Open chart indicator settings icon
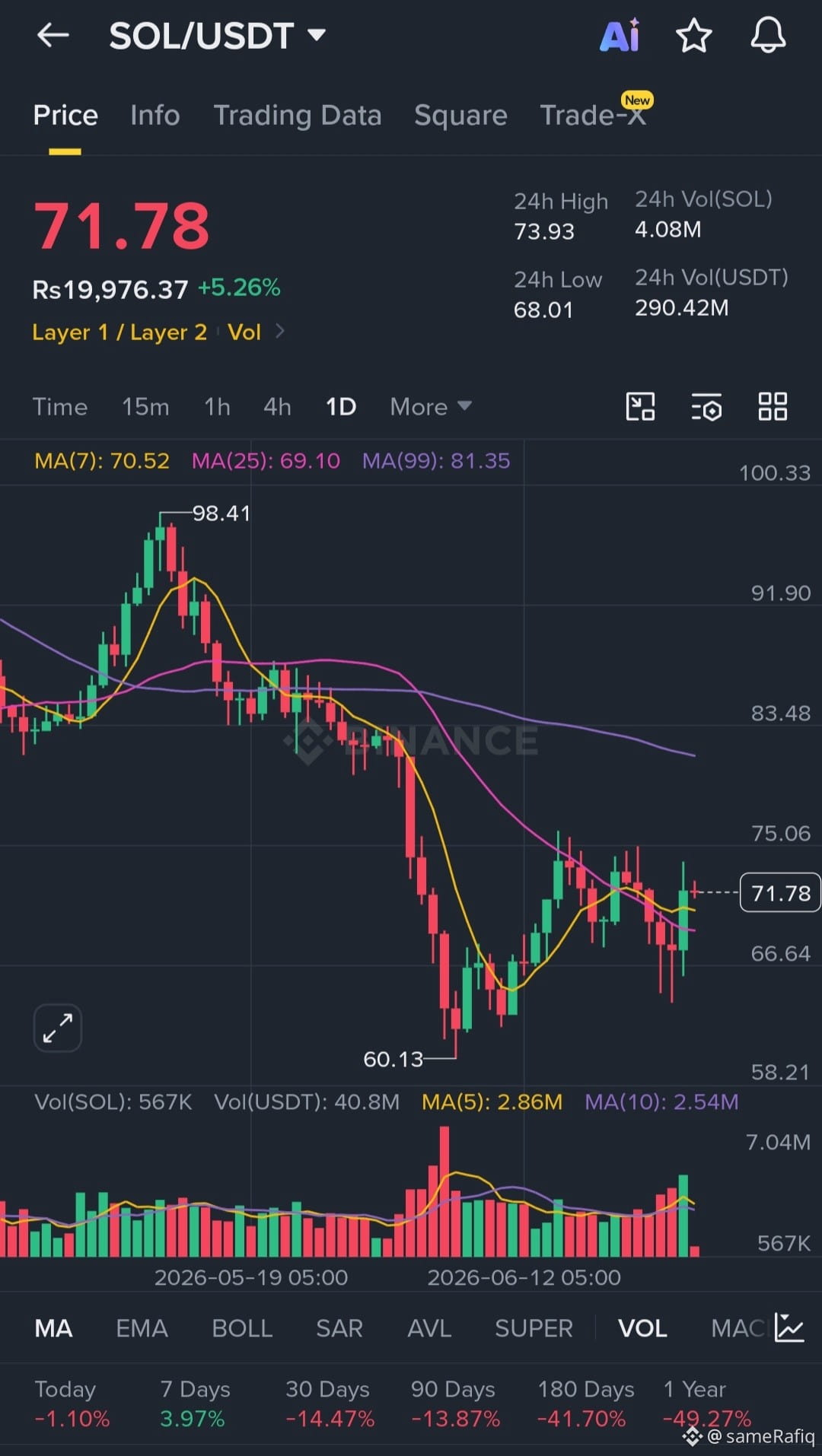This screenshot has height=1456, width=822. [706, 406]
